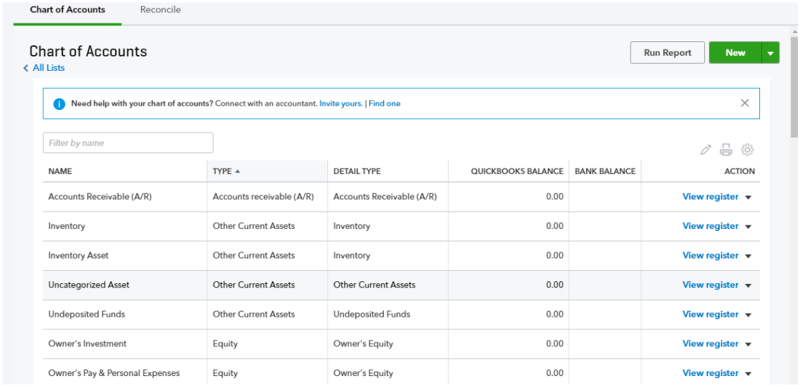The image size is (800, 385).
Task: Click the Find one link
Action: coord(384,104)
